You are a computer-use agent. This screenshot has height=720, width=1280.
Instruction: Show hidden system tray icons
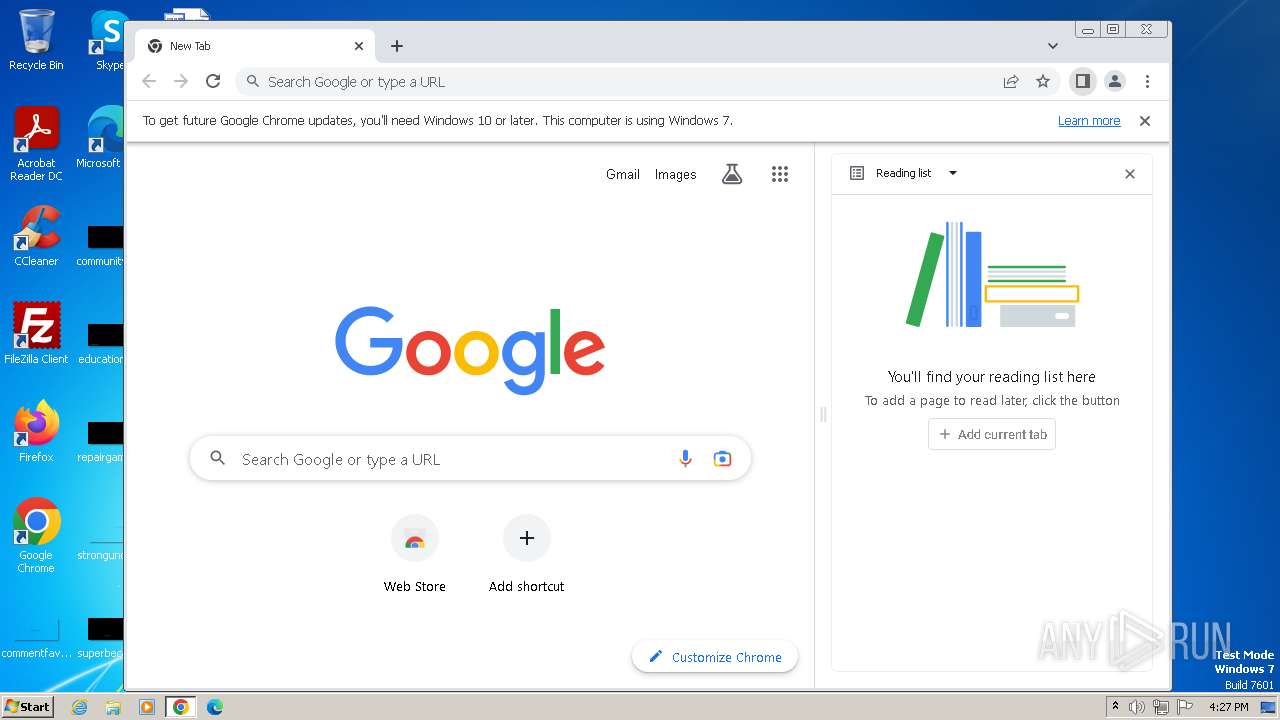click(x=1115, y=707)
